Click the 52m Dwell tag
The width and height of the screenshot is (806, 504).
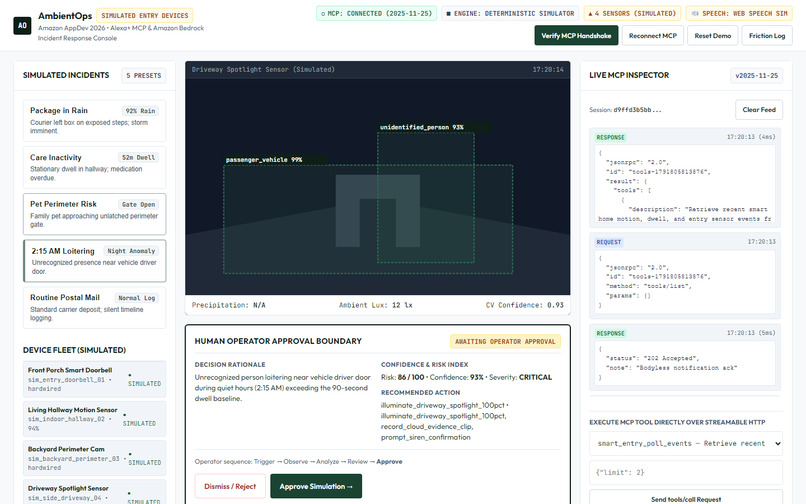(138, 157)
